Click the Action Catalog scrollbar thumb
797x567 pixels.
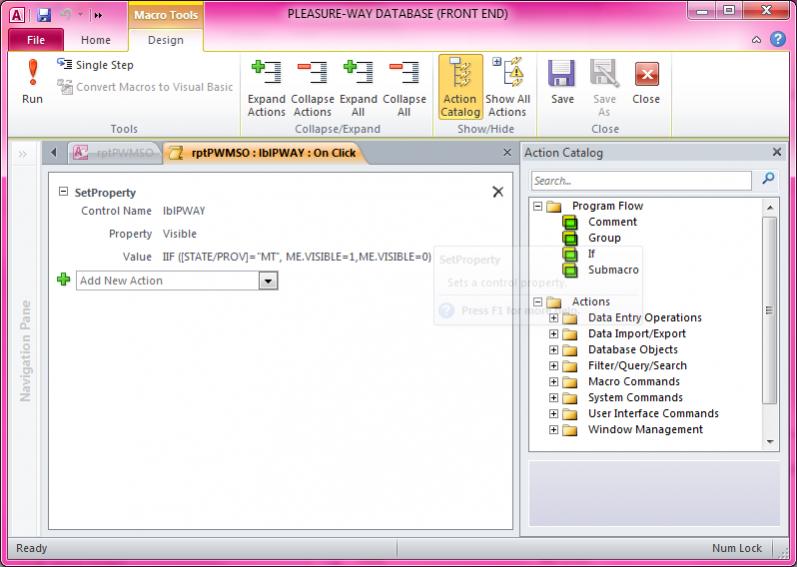(x=770, y=310)
